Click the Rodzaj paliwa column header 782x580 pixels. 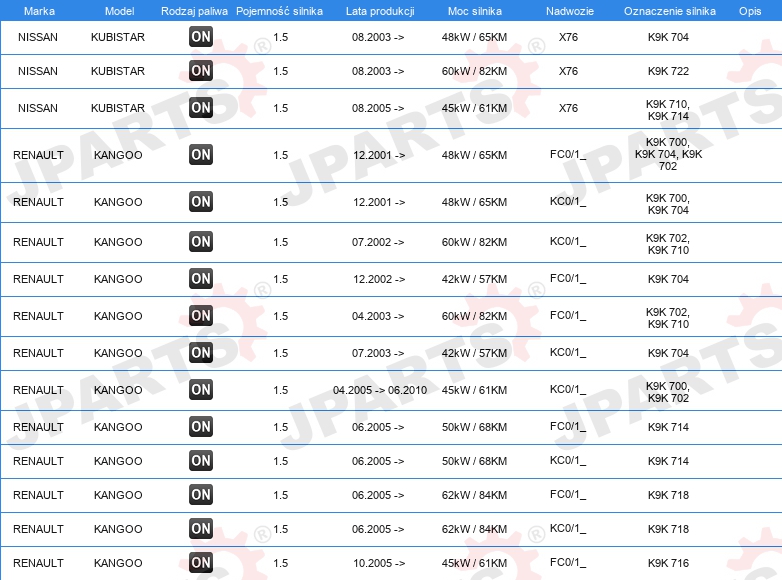tap(194, 11)
